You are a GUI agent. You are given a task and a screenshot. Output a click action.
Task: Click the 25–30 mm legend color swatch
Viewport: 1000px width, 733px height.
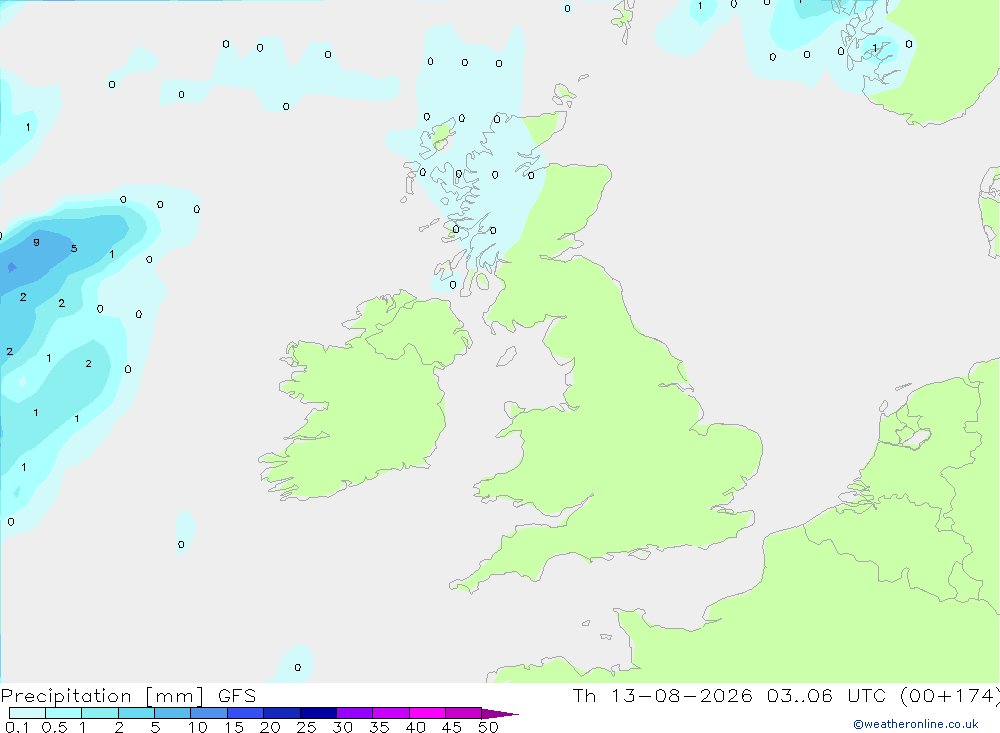tap(318, 713)
